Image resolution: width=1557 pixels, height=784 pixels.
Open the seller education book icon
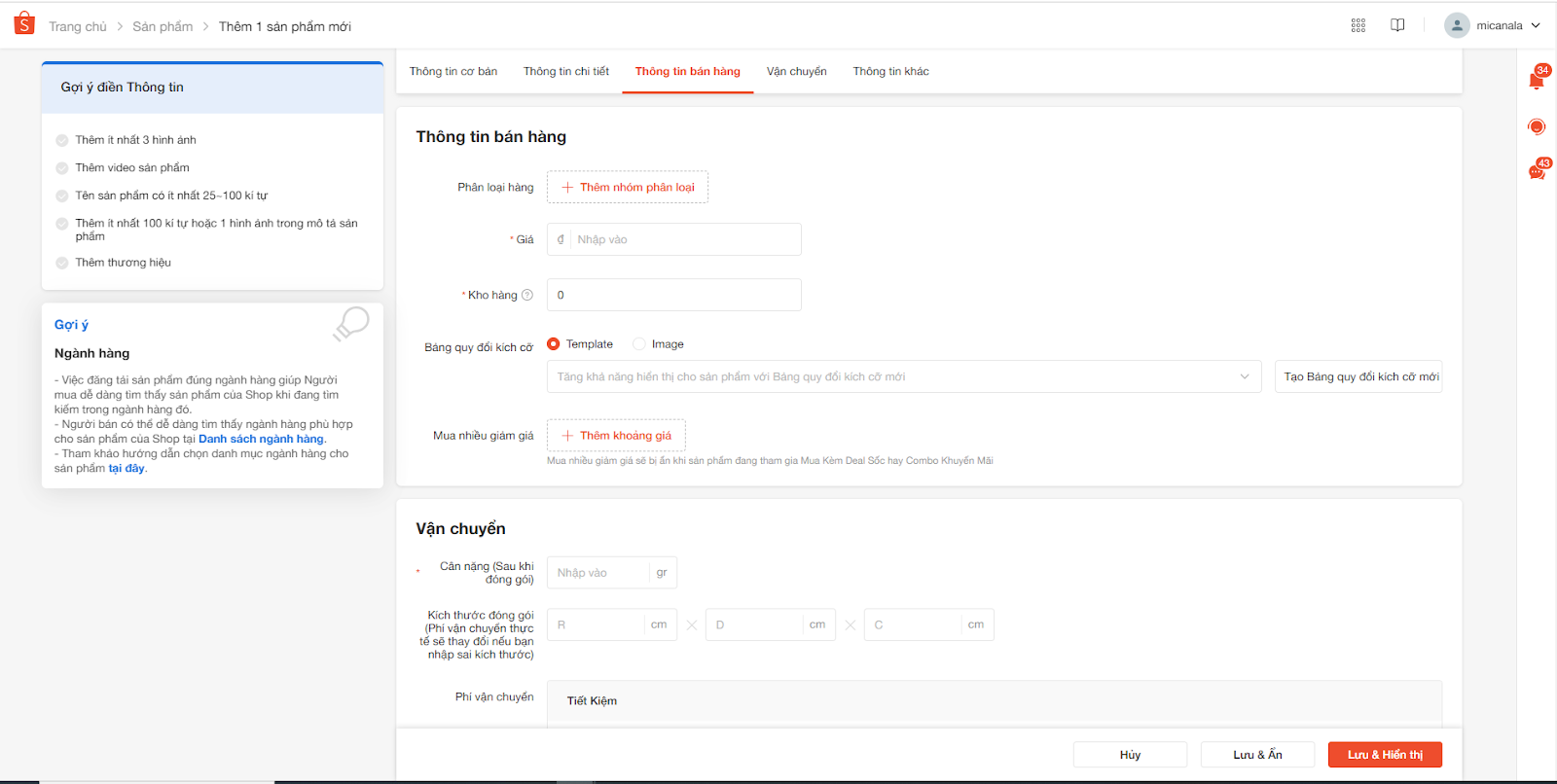[x=1397, y=25]
